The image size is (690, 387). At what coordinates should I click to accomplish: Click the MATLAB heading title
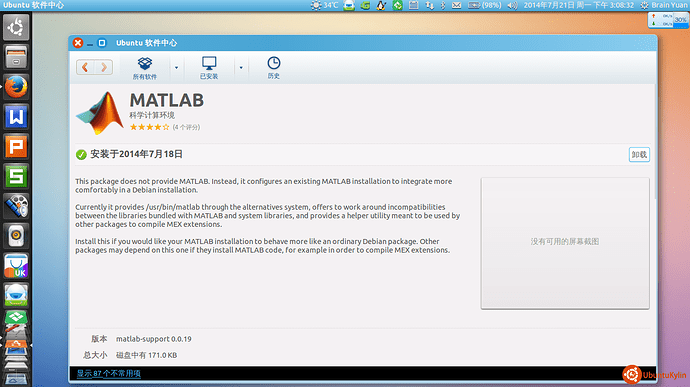pyautogui.click(x=167, y=100)
